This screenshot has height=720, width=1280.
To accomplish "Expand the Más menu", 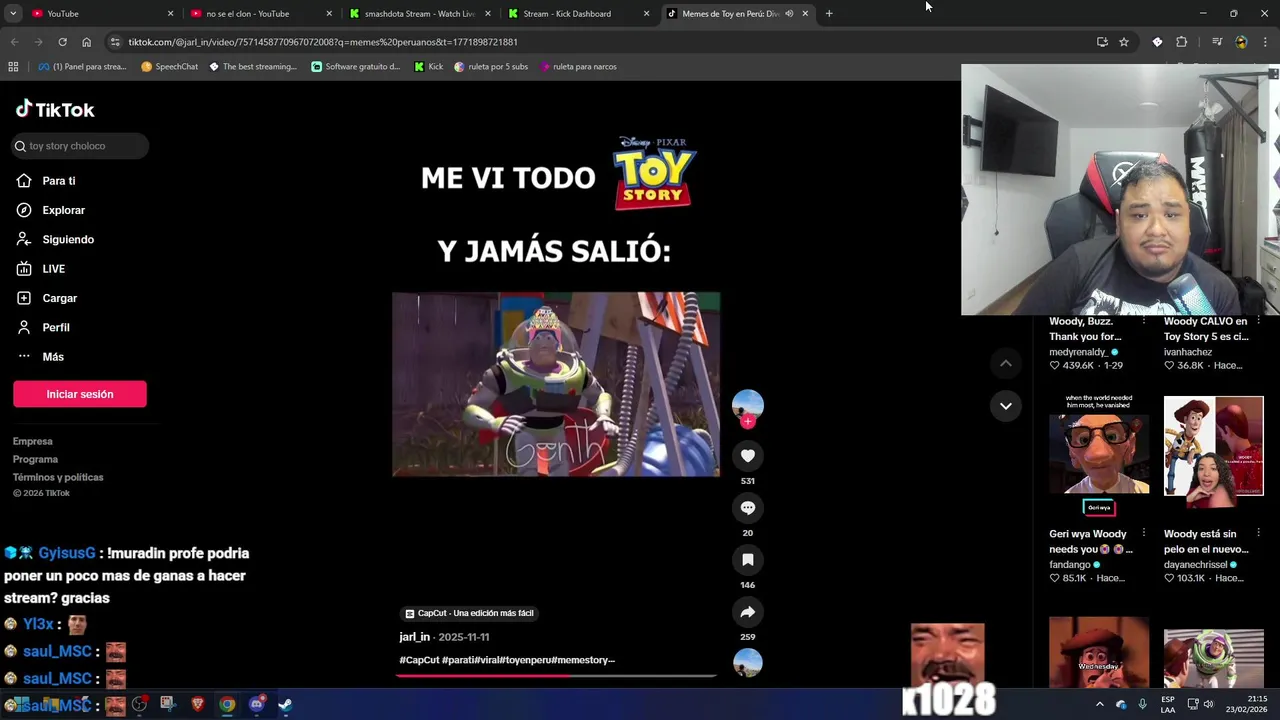I will [x=40, y=357].
